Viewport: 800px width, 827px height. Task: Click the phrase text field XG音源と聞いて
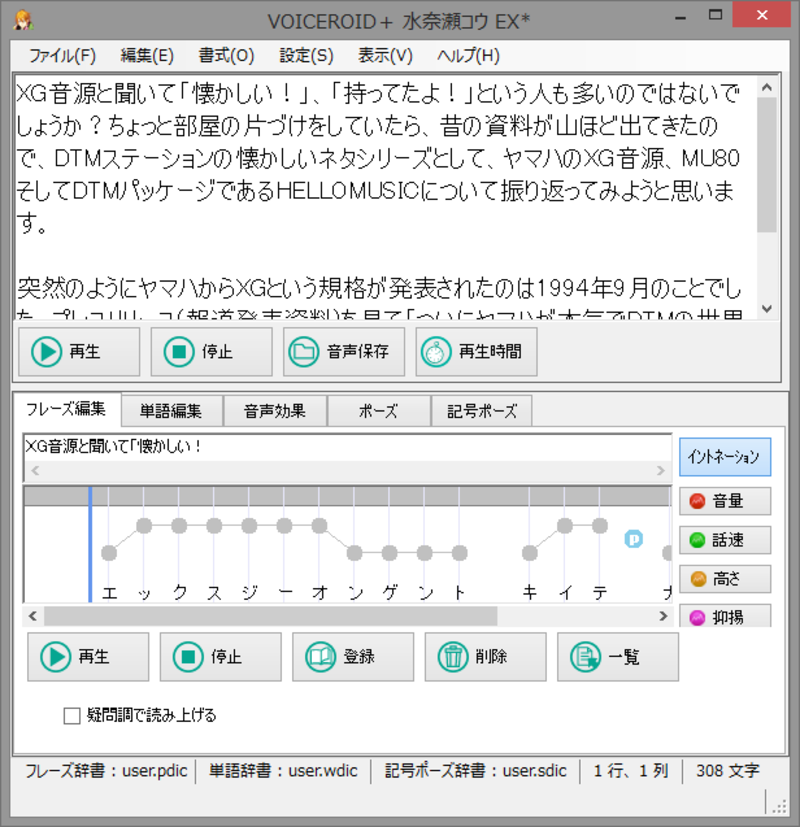point(347,447)
